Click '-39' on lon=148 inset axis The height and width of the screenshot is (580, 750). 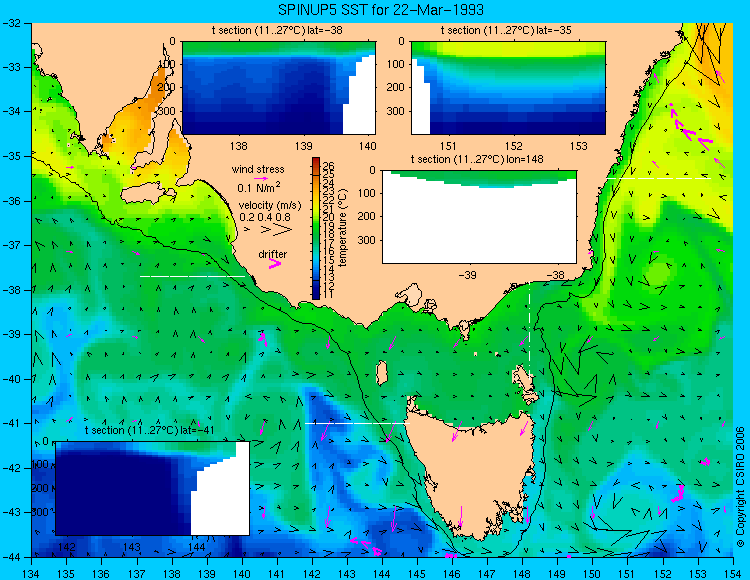(x=467, y=275)
